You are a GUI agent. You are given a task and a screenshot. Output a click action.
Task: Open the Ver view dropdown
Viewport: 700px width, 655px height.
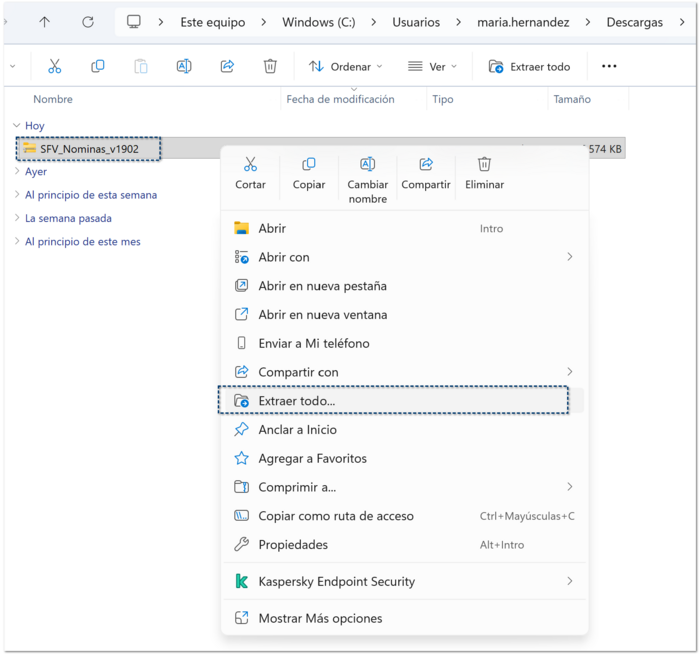(432, 67)
